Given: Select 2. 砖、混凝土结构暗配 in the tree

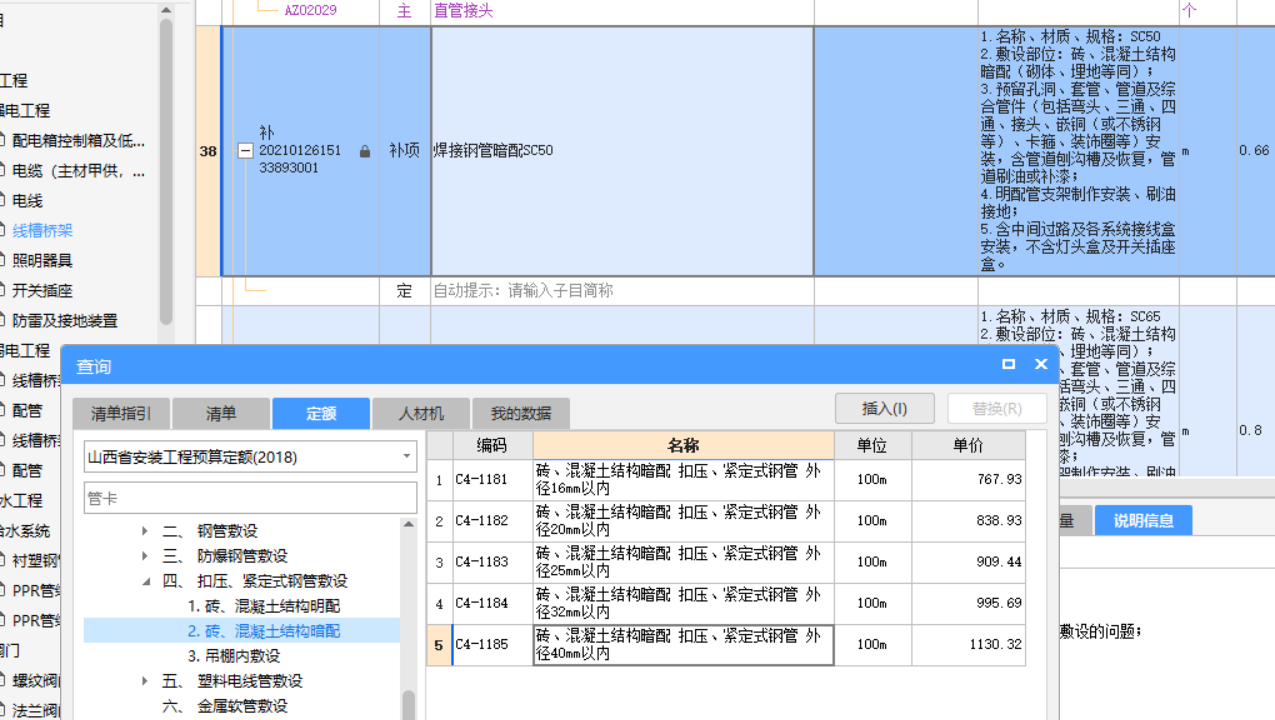Looking at the screenshot, I should 264,631.
